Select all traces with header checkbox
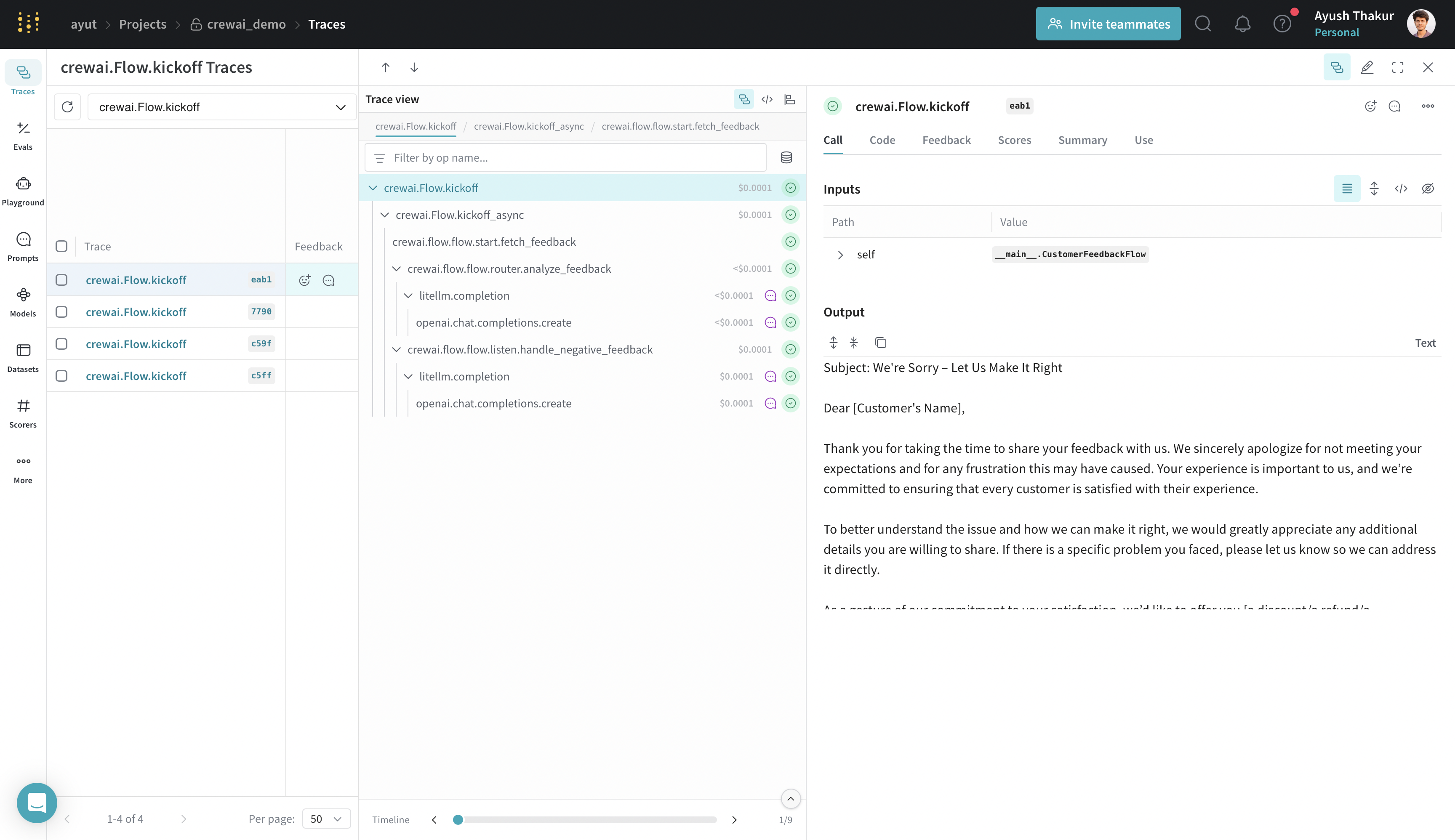This screenshot has height=840, width=1455. tap(61, 246)
